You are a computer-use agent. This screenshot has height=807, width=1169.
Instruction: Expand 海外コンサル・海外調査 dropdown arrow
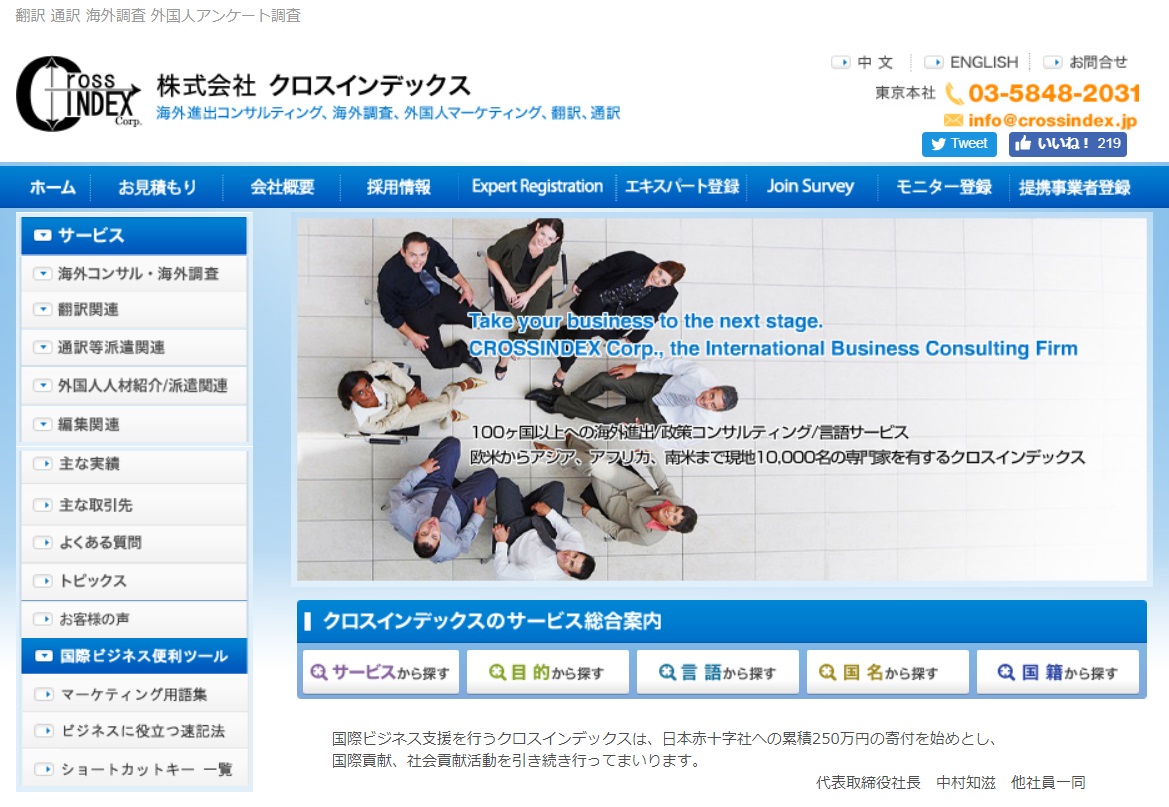(x=42, y=273)
